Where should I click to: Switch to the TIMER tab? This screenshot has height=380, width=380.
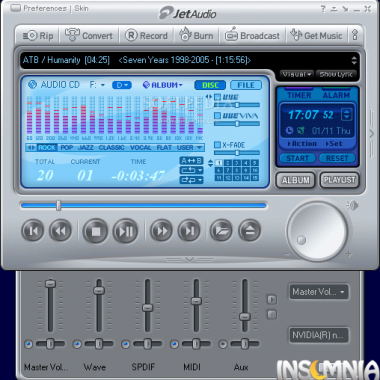299,95
